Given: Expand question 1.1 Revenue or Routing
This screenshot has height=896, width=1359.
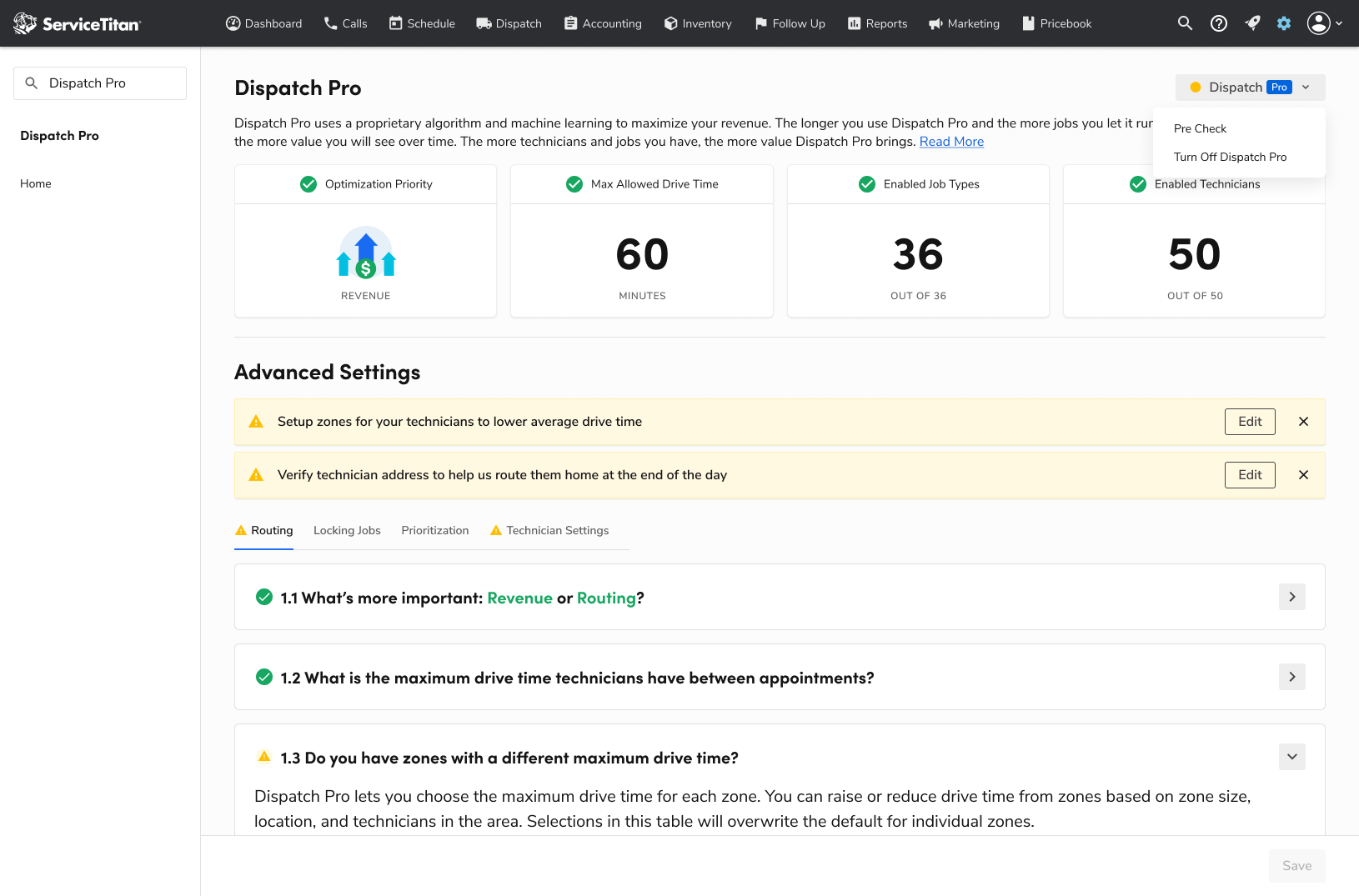Looking at the screenshot, I should 1292,597.
